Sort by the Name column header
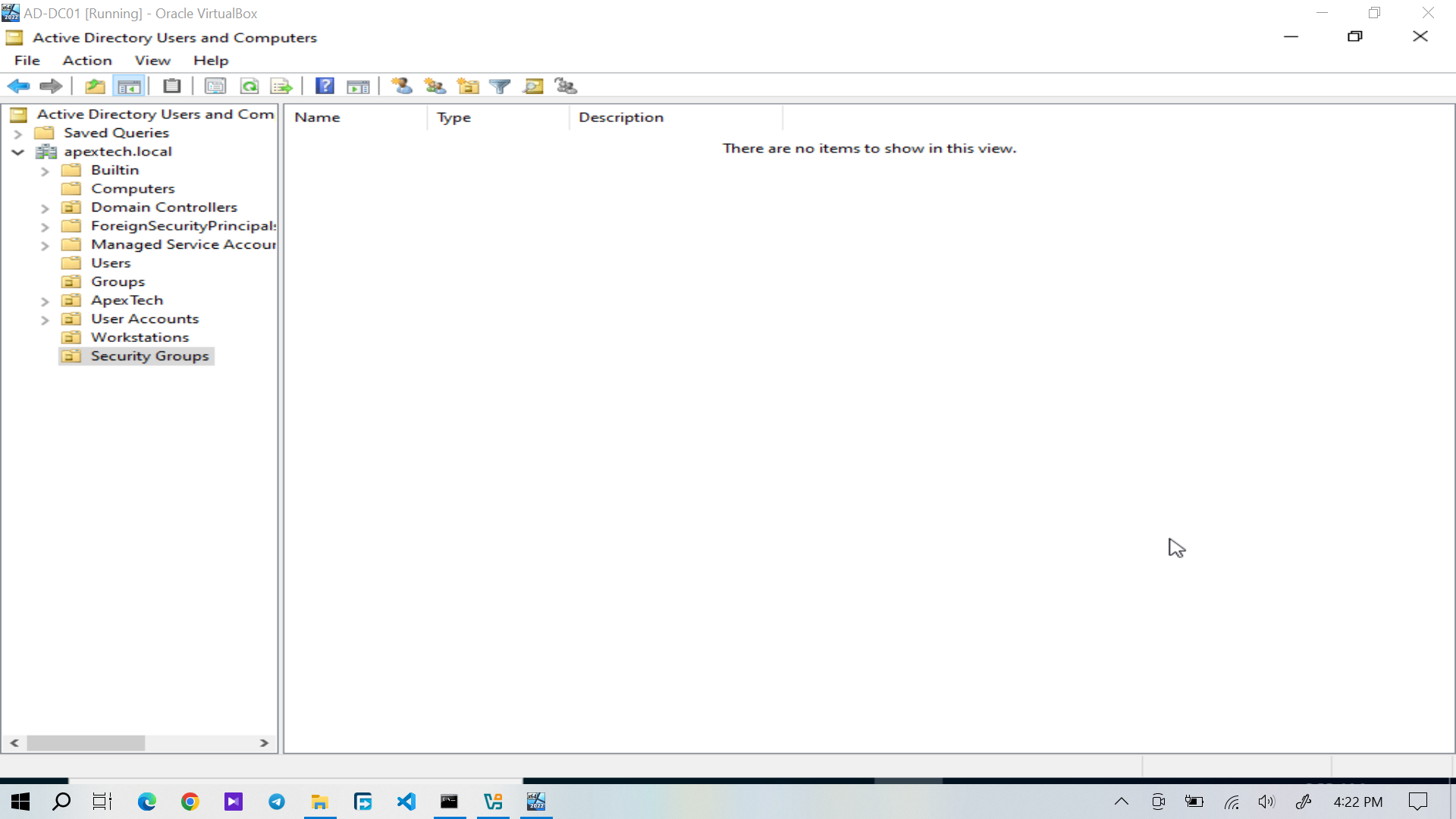 point(356,118)
